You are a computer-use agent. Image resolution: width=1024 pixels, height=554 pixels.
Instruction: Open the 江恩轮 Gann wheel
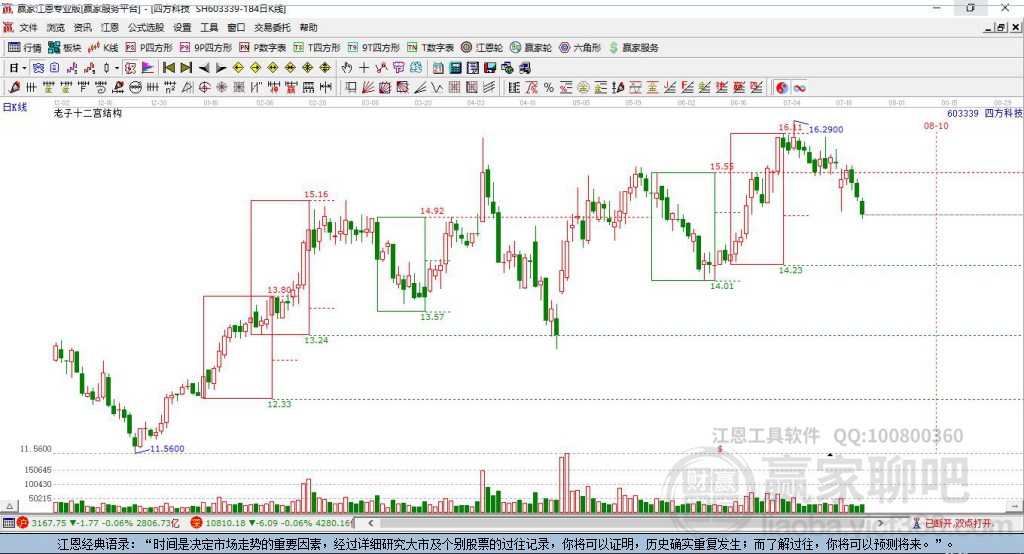(482, 48)
